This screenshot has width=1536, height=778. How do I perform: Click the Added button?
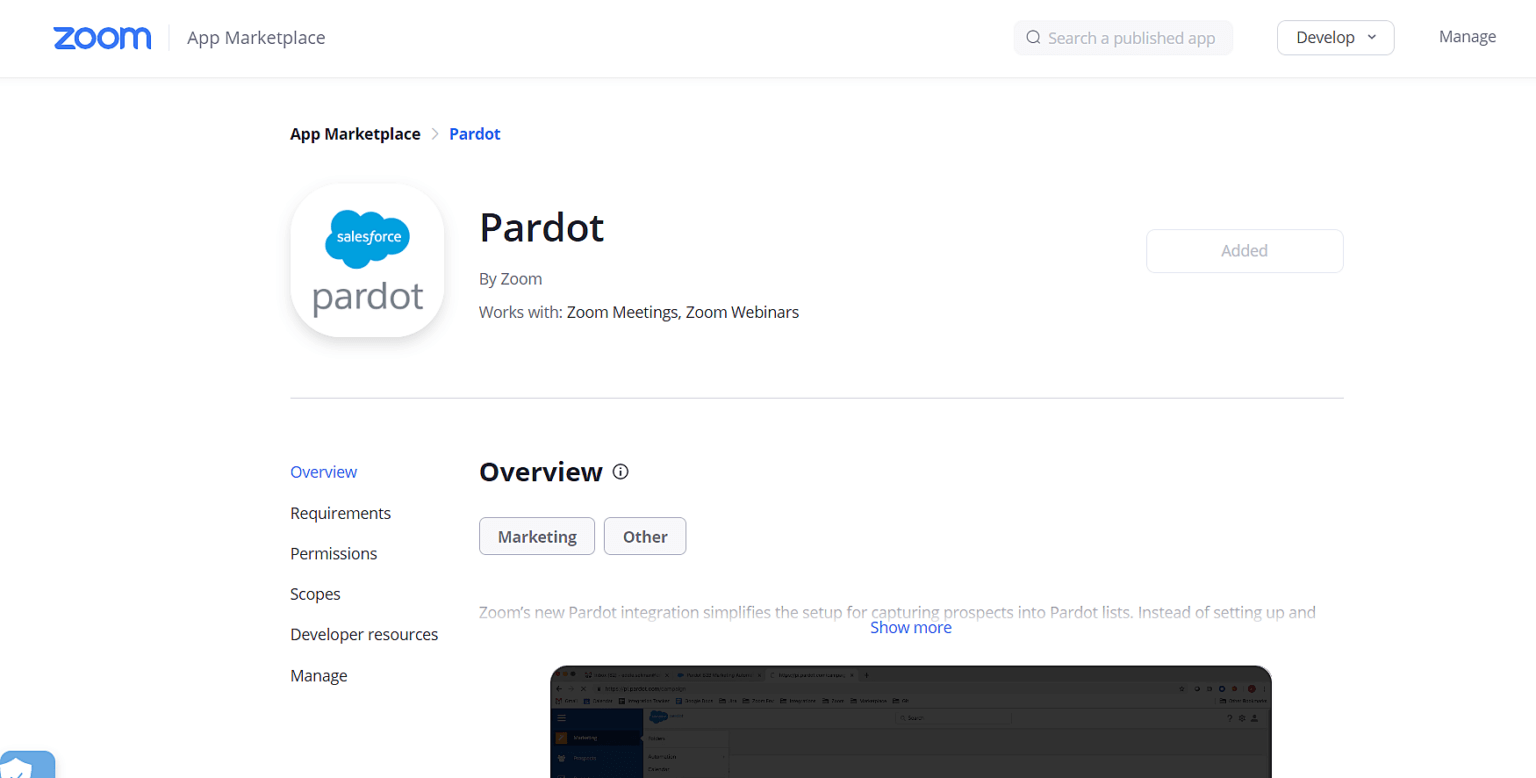[x=1244, y=251]
